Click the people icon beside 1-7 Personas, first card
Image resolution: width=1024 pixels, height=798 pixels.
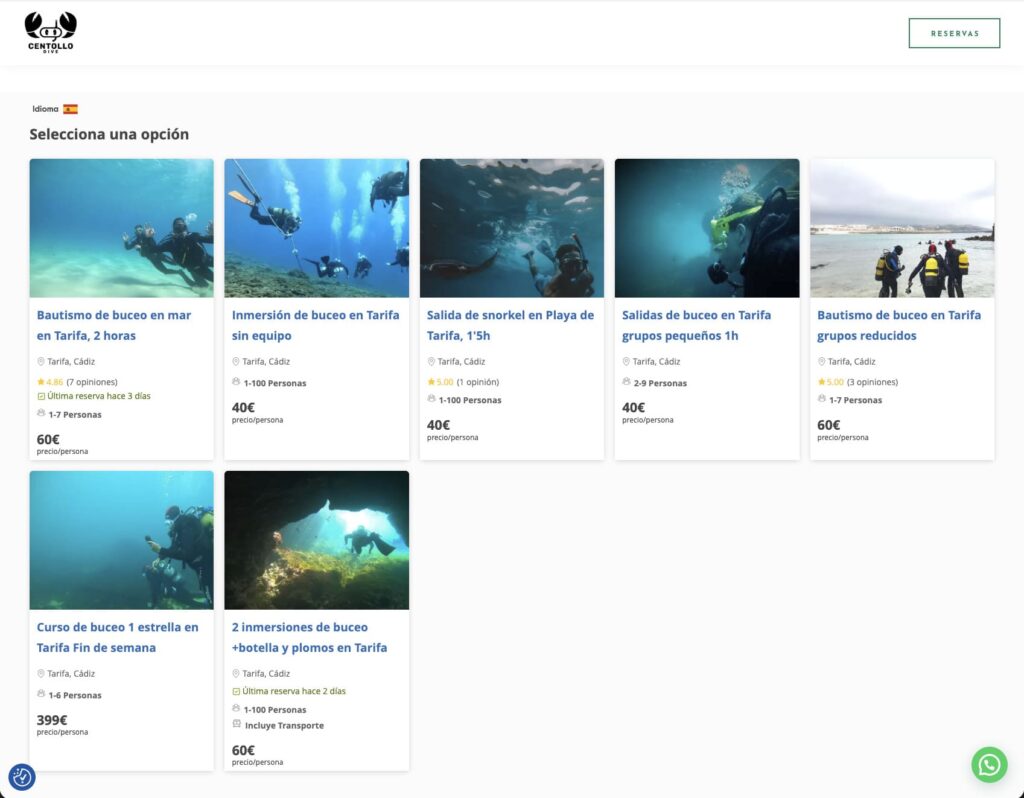coord(41,413)
